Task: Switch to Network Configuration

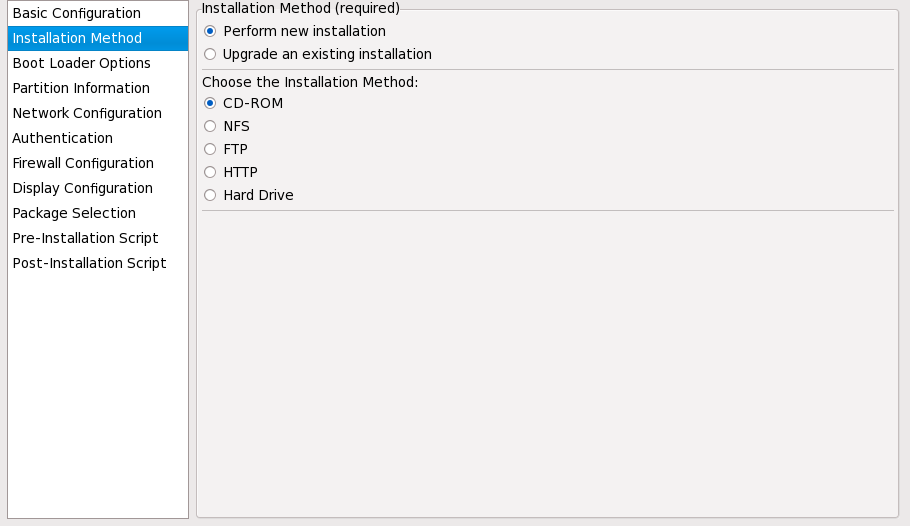Action: [87, 114]
